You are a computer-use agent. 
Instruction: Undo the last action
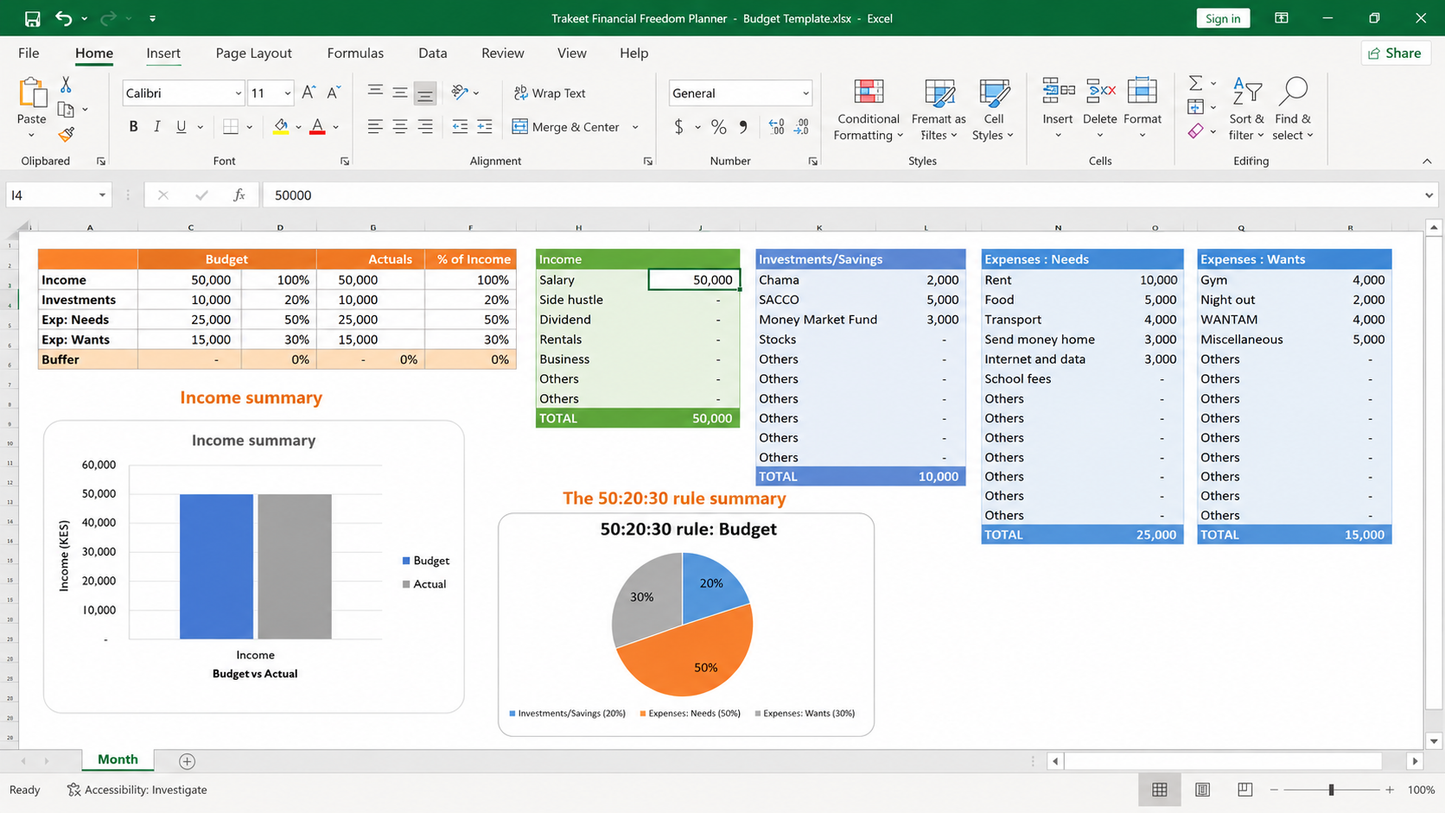click(x=64, y=18)
